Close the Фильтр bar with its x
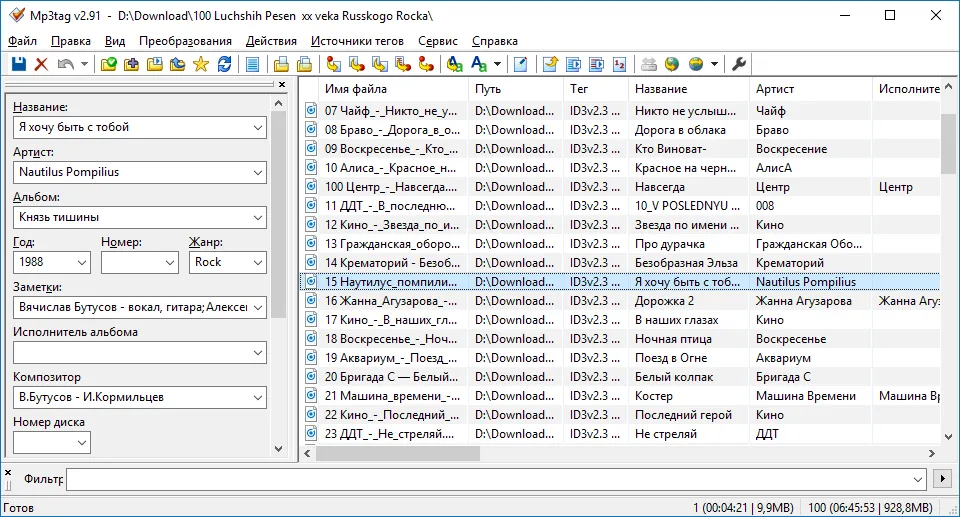 coord(8,472)
